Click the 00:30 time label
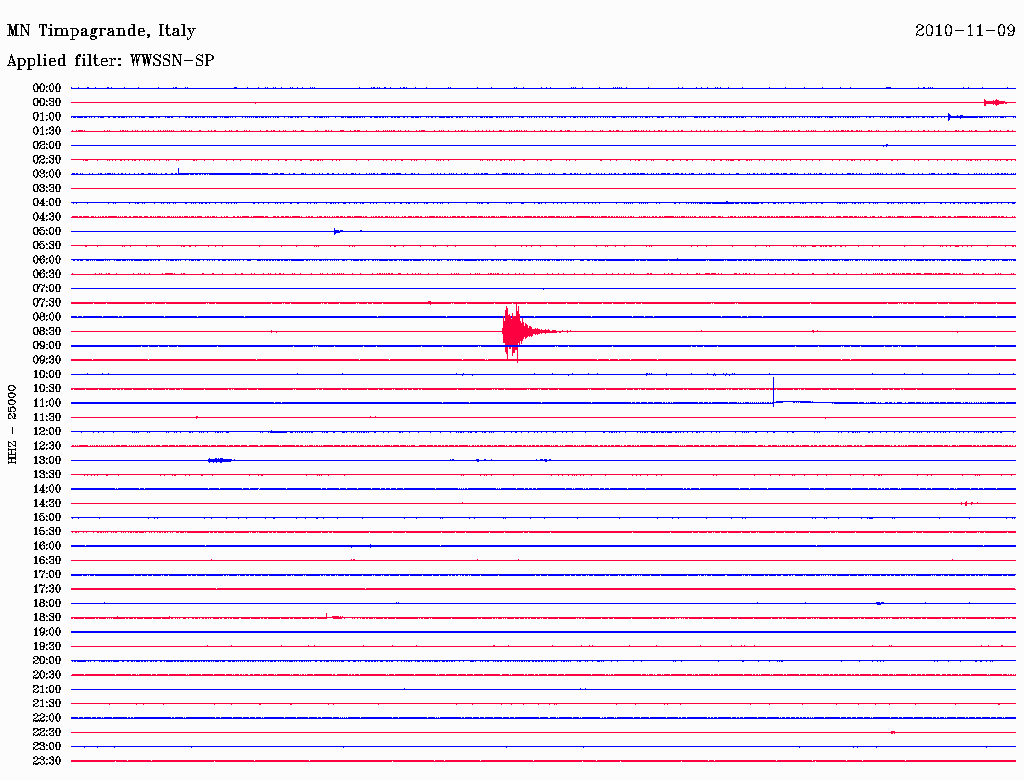 [x=47, y=103]
